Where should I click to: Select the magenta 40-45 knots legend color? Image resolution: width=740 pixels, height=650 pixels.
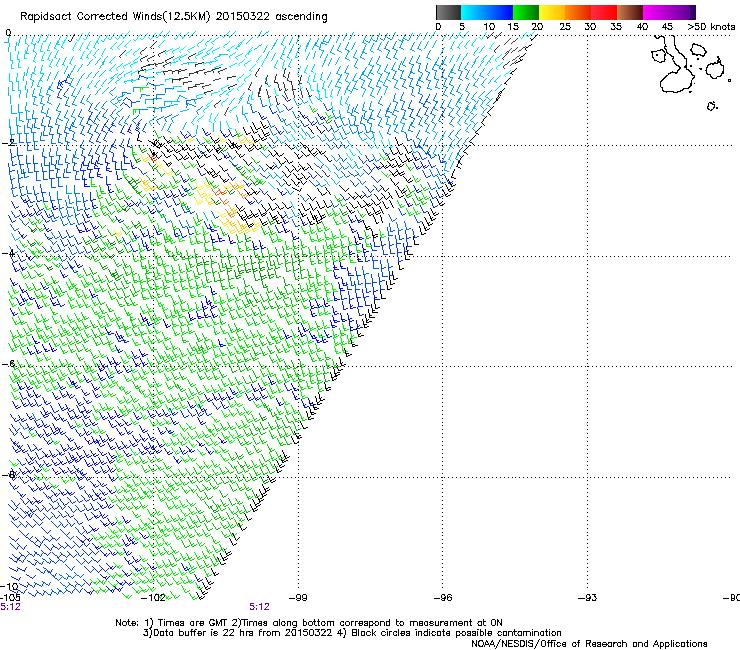(x=656, y=12)
